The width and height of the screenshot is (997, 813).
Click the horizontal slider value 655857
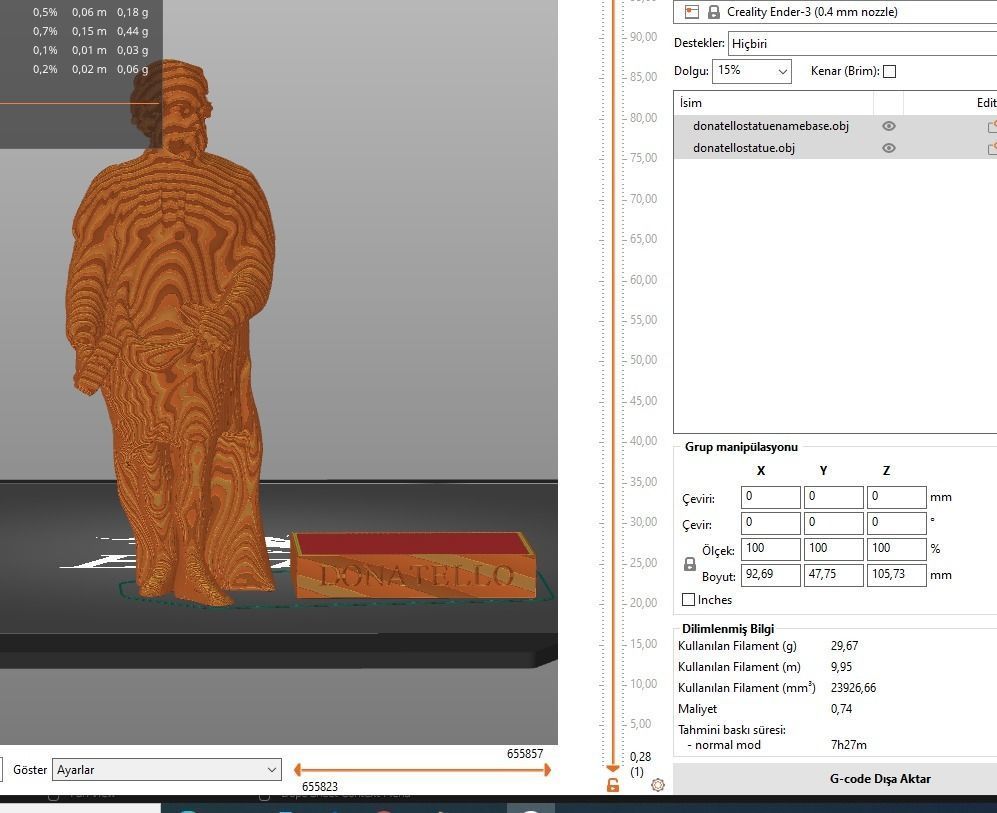point(525,753)
